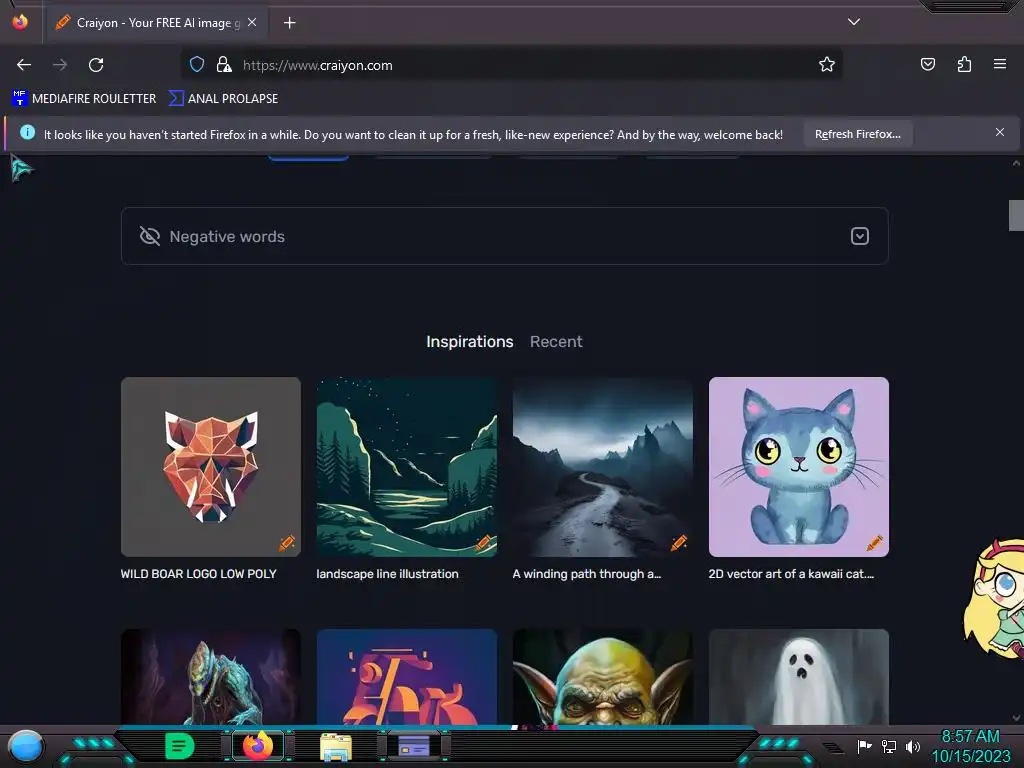Expand the list all tabs chevron

[854, 22]
